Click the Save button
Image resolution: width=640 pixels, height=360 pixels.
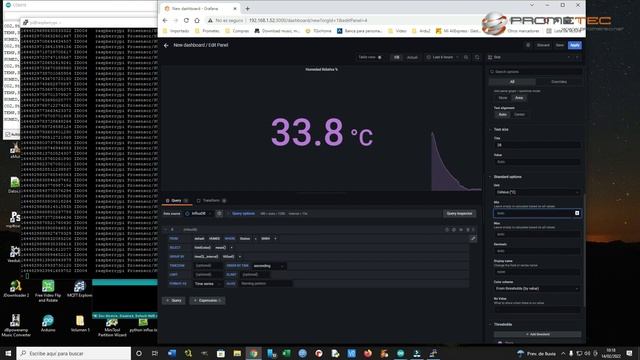tap(560, 45)
